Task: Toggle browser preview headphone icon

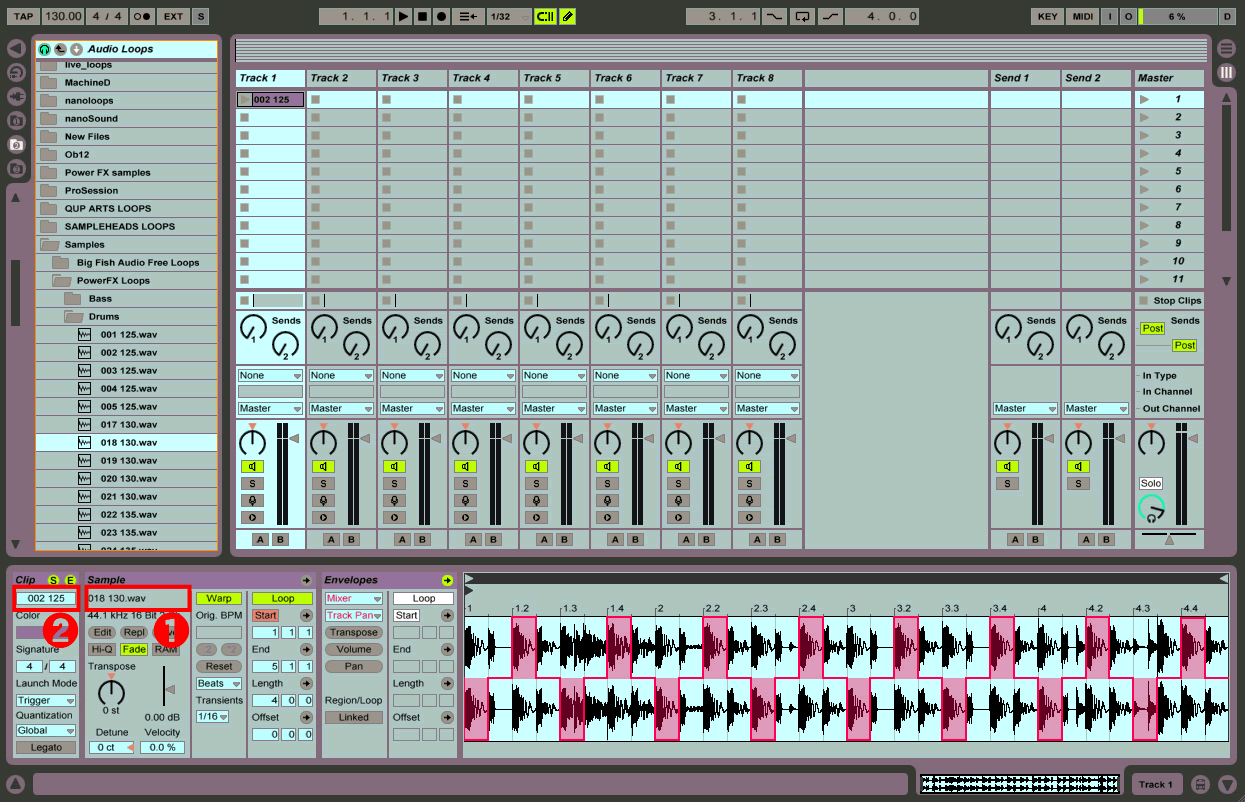Action: click(44, 49)
